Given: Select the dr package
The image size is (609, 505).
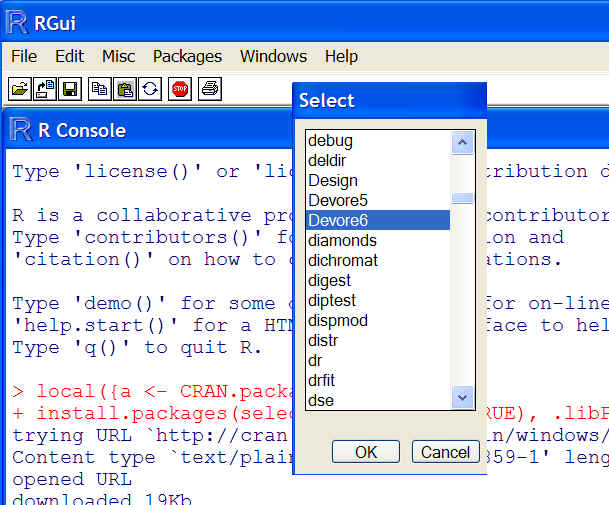Looking at the screenshot, I should (378, 360).
